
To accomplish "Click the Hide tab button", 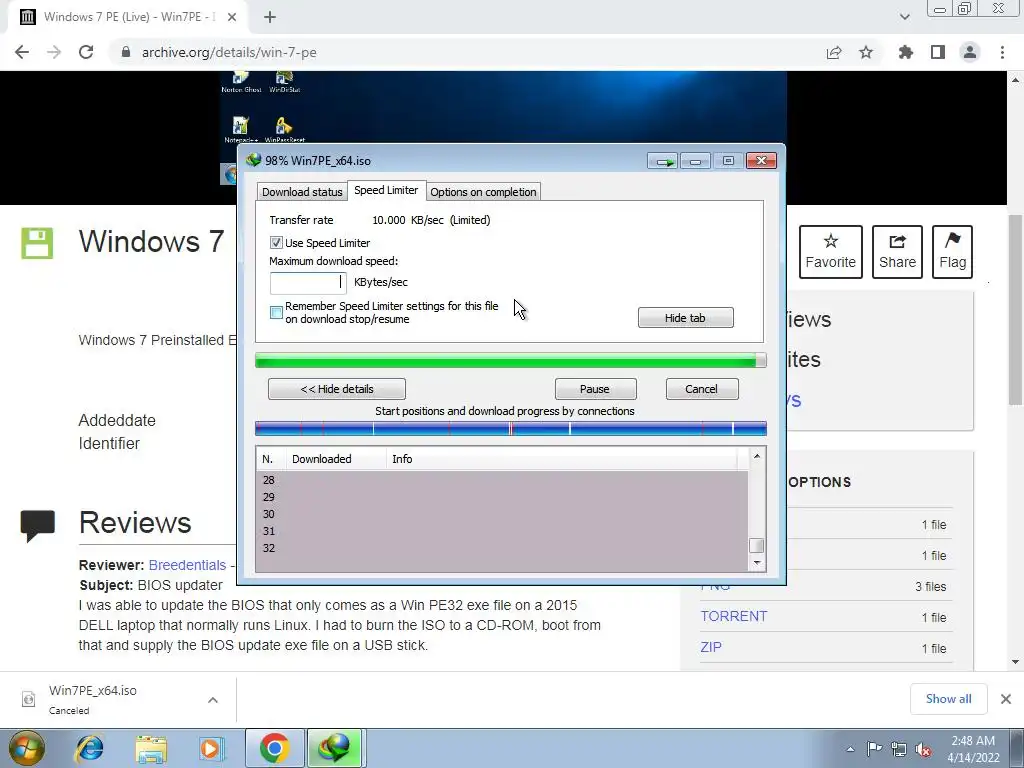I will (x=685, y=318).
